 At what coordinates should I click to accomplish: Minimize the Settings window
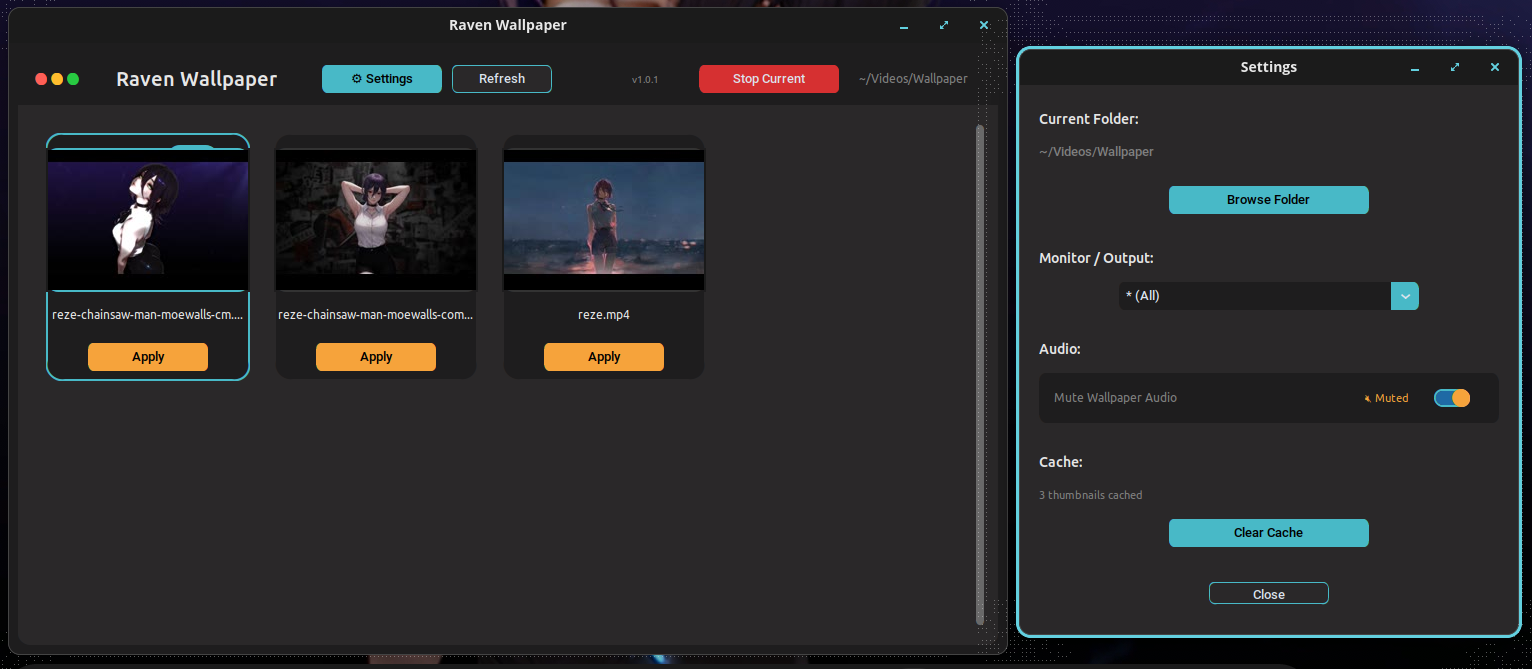(1415, 68)
